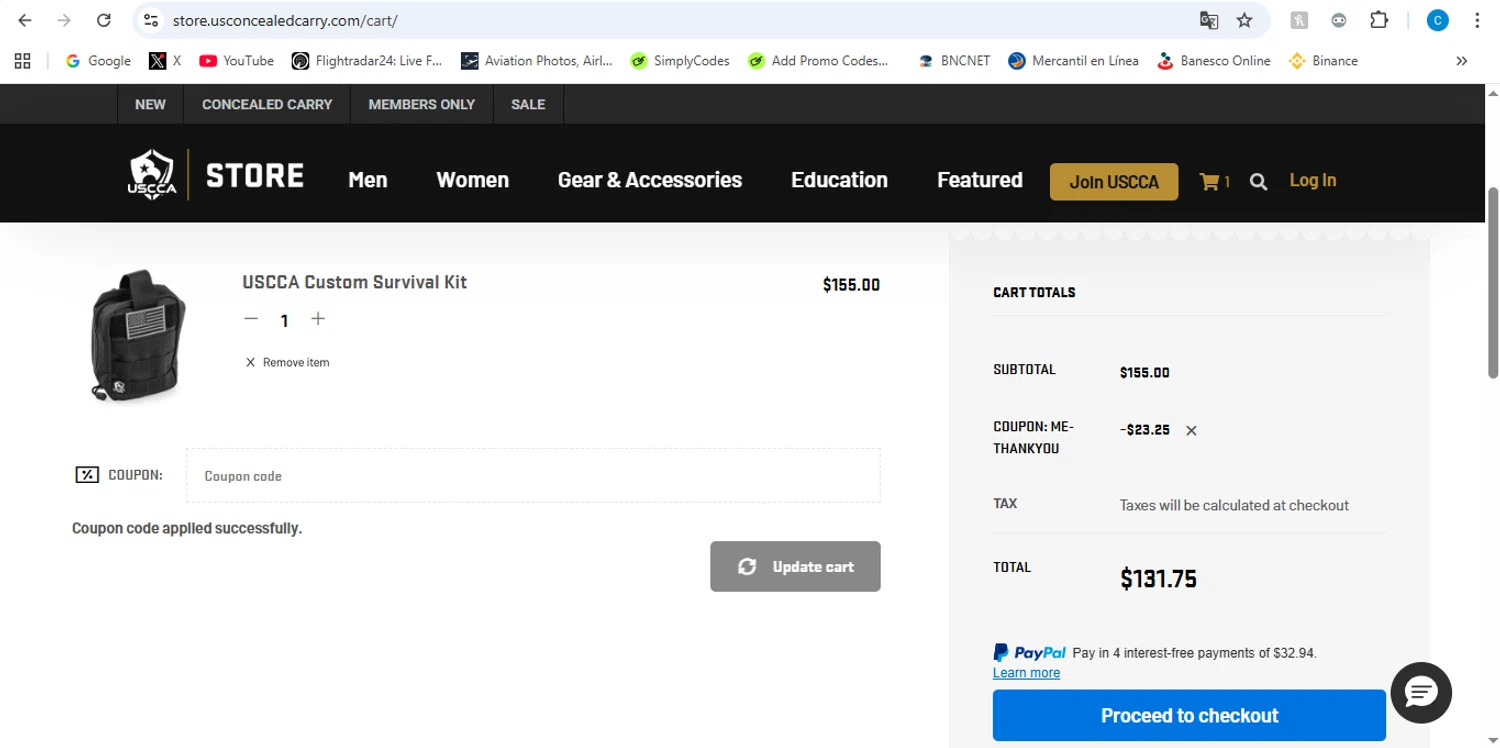Open the Women menu
Image resolution: width=1500 pixels, height=748 pixels.
click(473, 180)
